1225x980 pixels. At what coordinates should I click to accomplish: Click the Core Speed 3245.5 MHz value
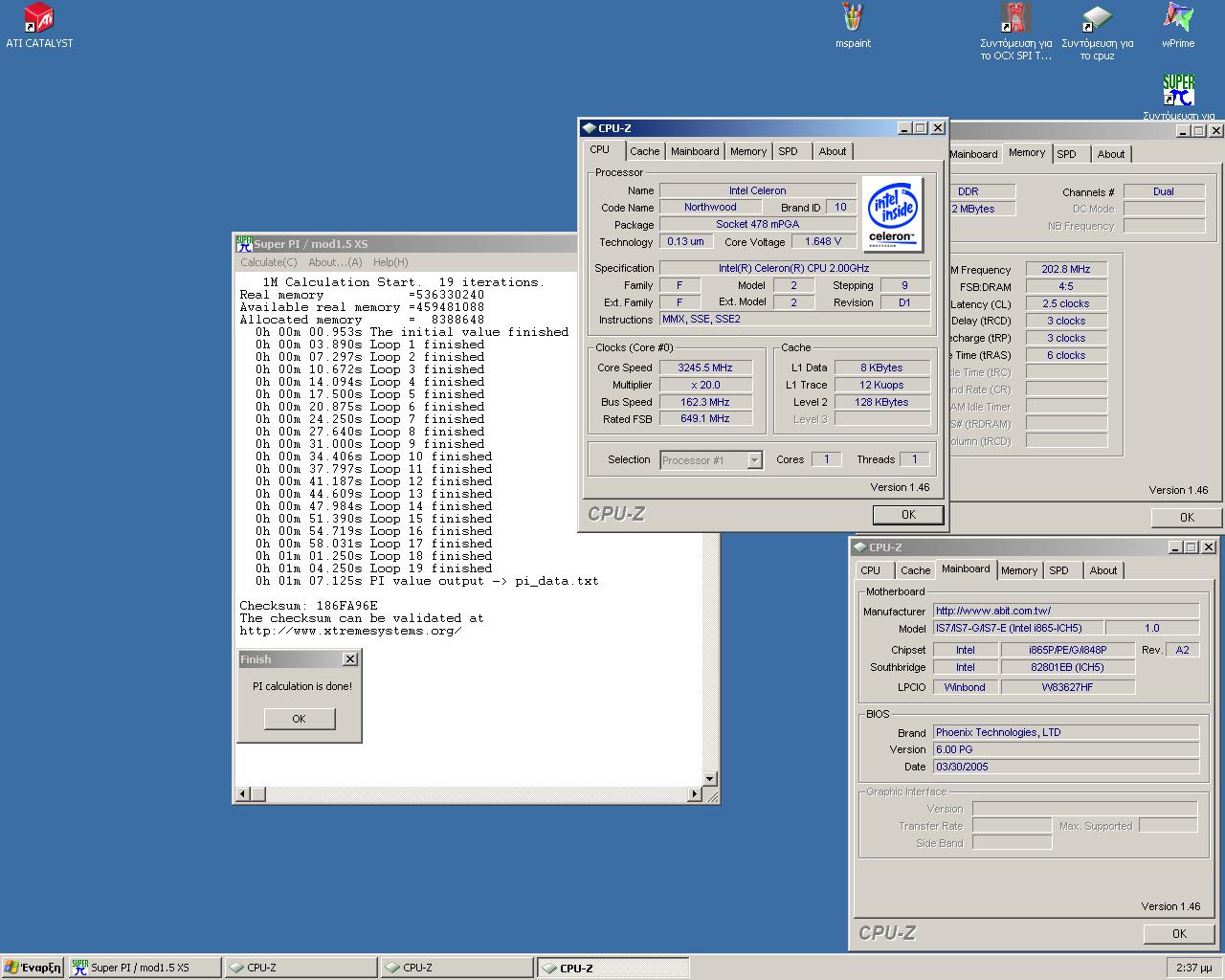pos(705,367)
